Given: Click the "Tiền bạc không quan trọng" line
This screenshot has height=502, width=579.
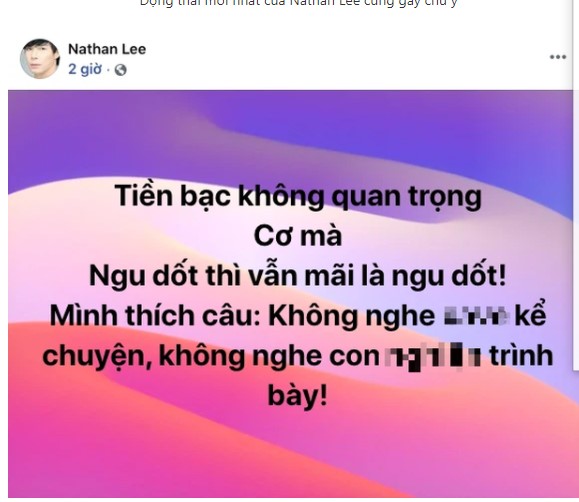Looking at the screenshot, I should tap(298, 196).
